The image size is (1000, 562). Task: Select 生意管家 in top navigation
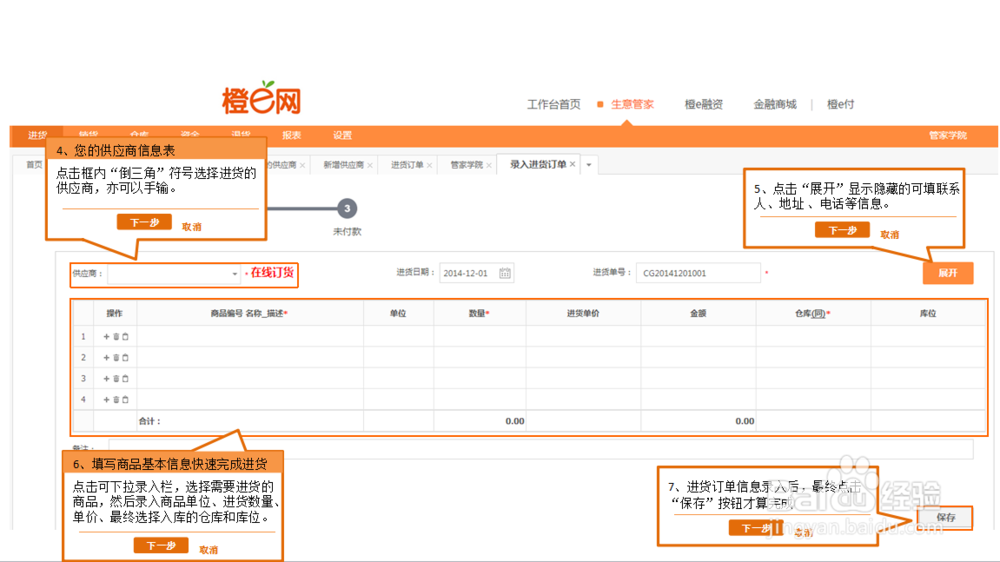coord(632,104)
